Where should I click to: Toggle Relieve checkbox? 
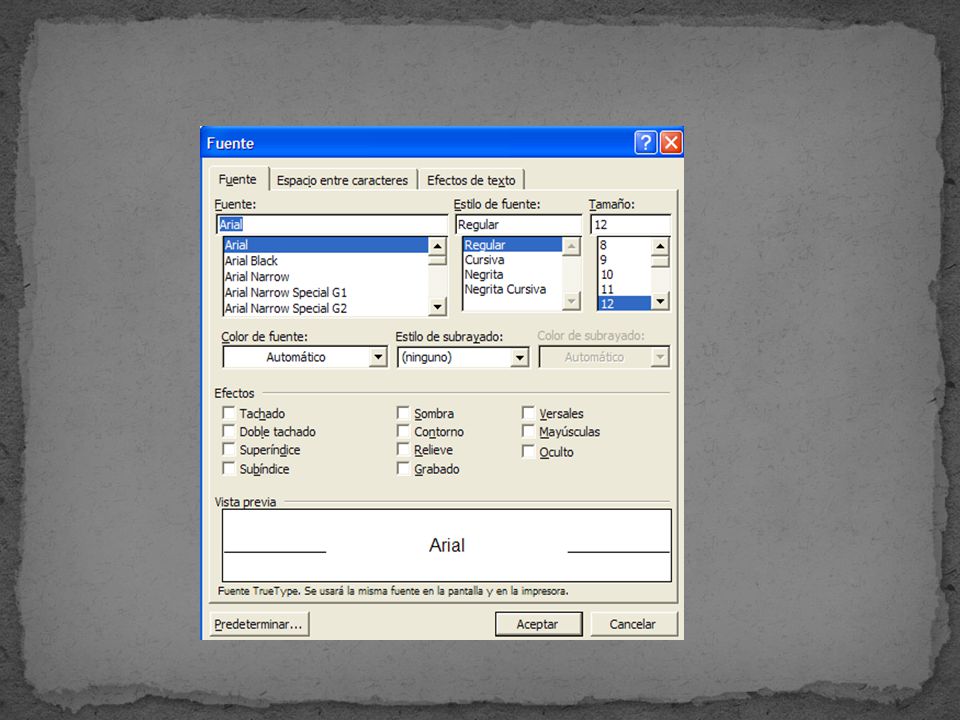pos(403,449)
